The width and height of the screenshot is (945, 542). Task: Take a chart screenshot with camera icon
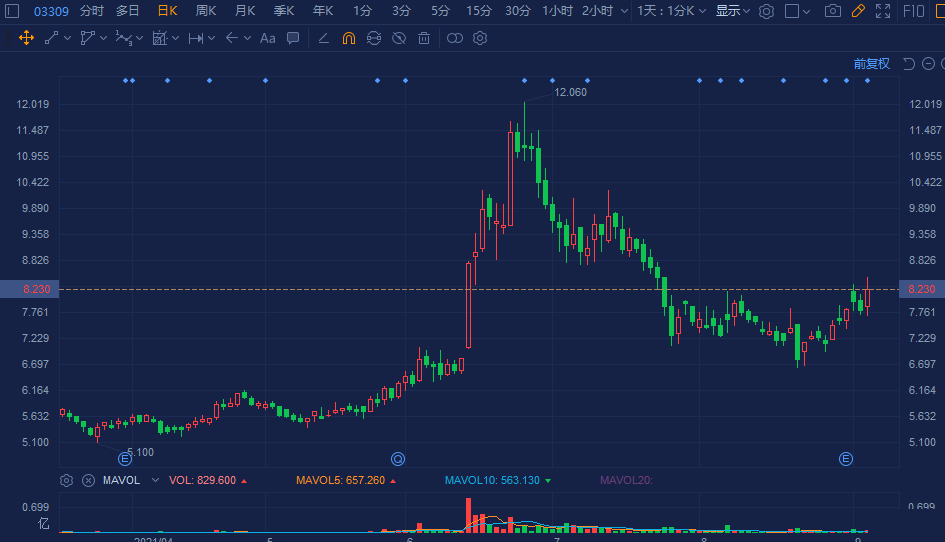[x=833, y=11]
